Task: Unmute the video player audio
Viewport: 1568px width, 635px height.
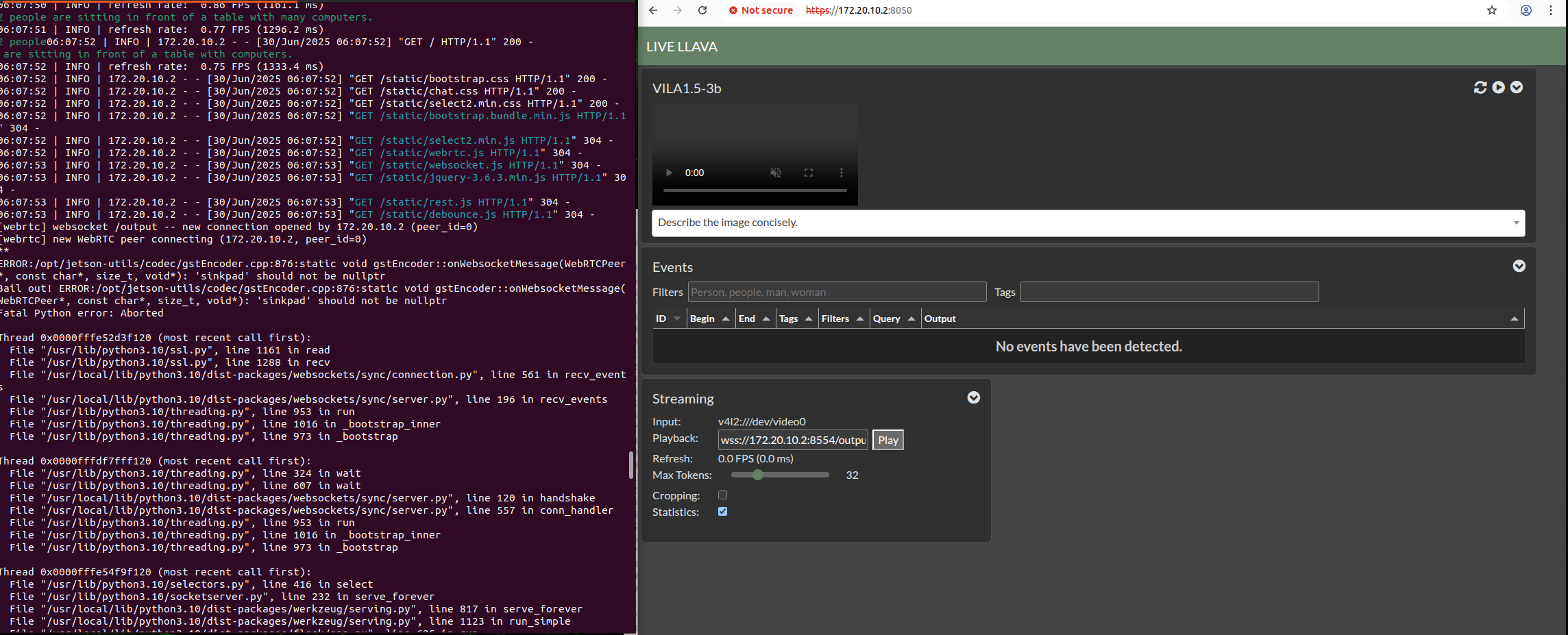Action: coord(776,173)
